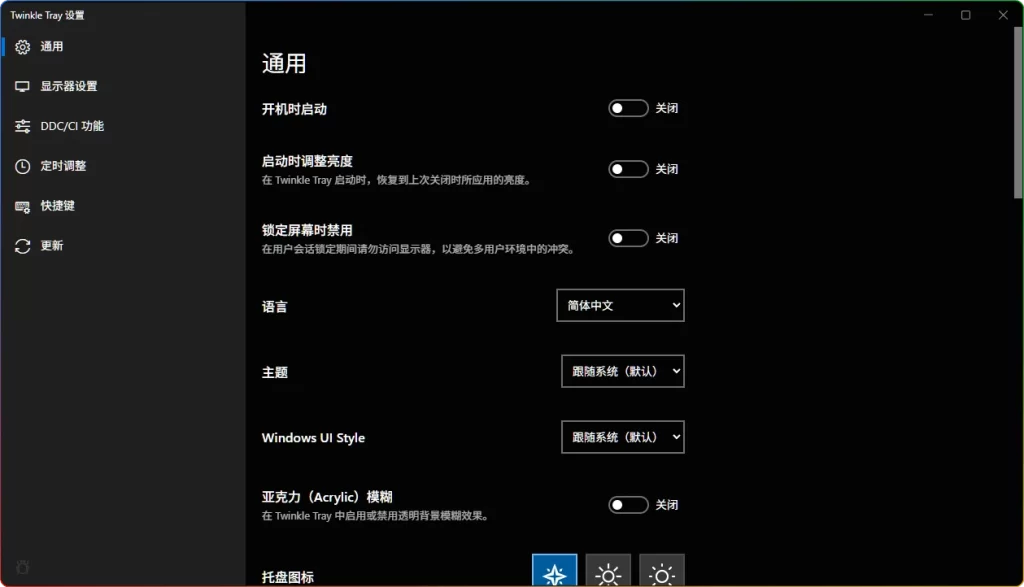1024x587 pixels.
Task: Enable 锁定屏幕时禁用 switch
Action: click(628, 238)
